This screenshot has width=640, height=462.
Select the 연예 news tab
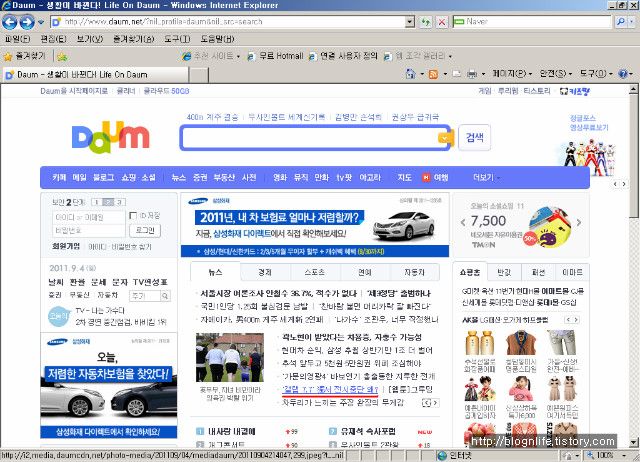click(364, 272)
